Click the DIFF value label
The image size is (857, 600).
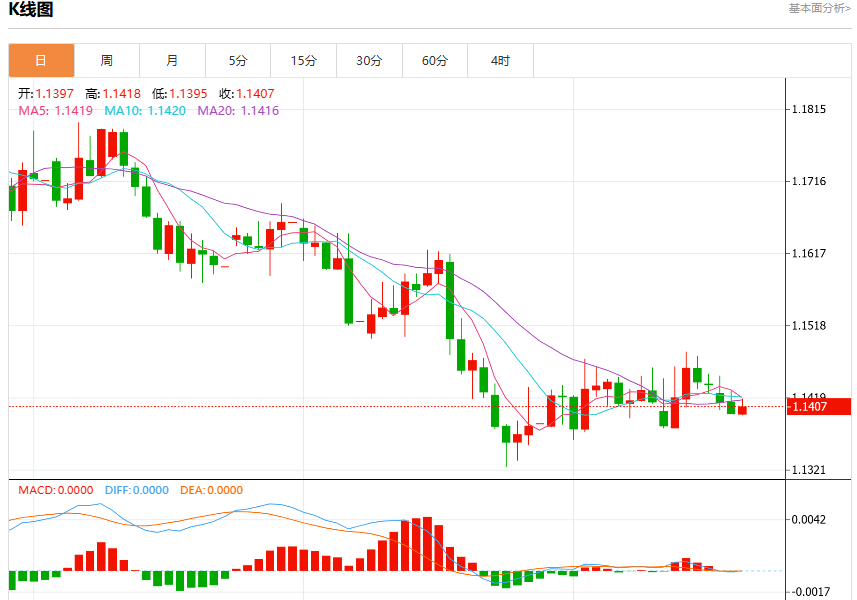pyautogui.click(x=137, y=490)
